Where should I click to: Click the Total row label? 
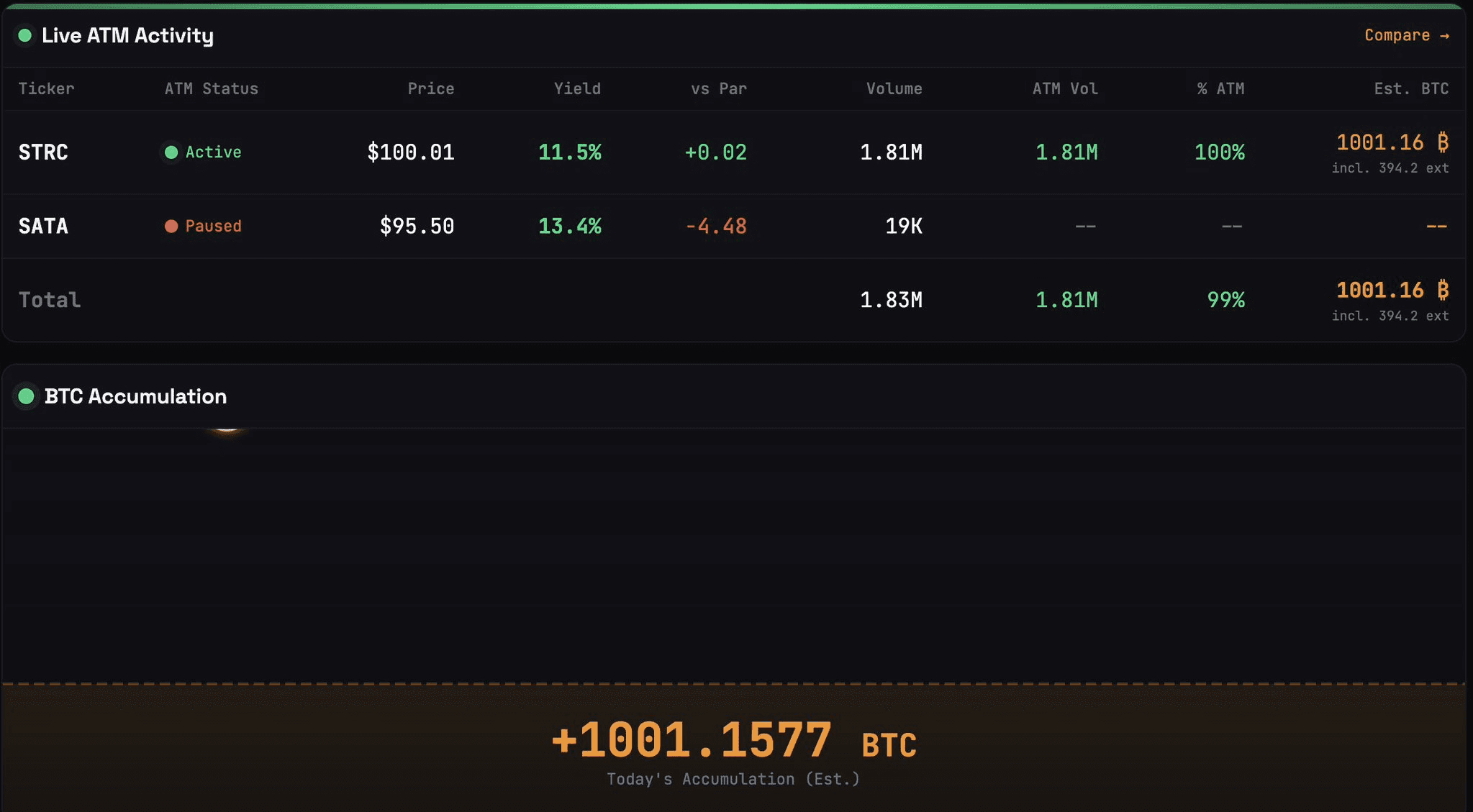point(50,300)
